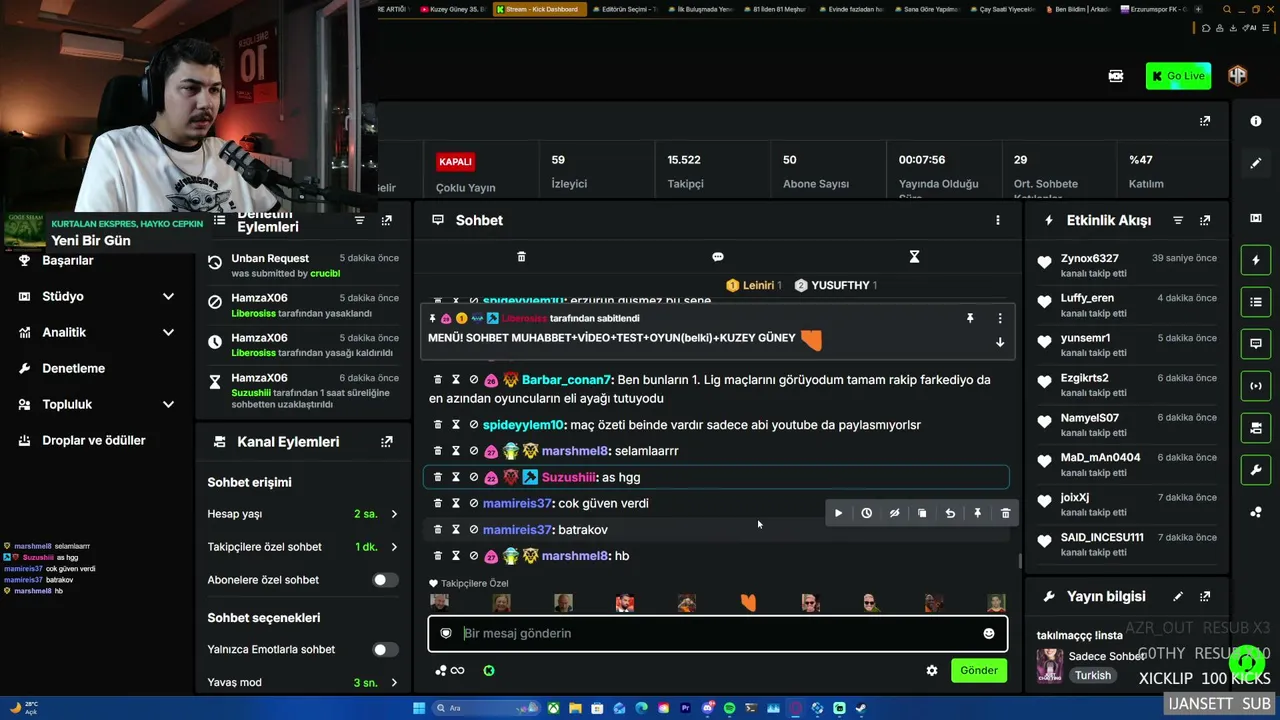The height and width of the screenshot is (720, 1280).
Task: Click the KAPALI Çoklu Yayın badge
Action: pyautogui.click(x=455, y=161)
